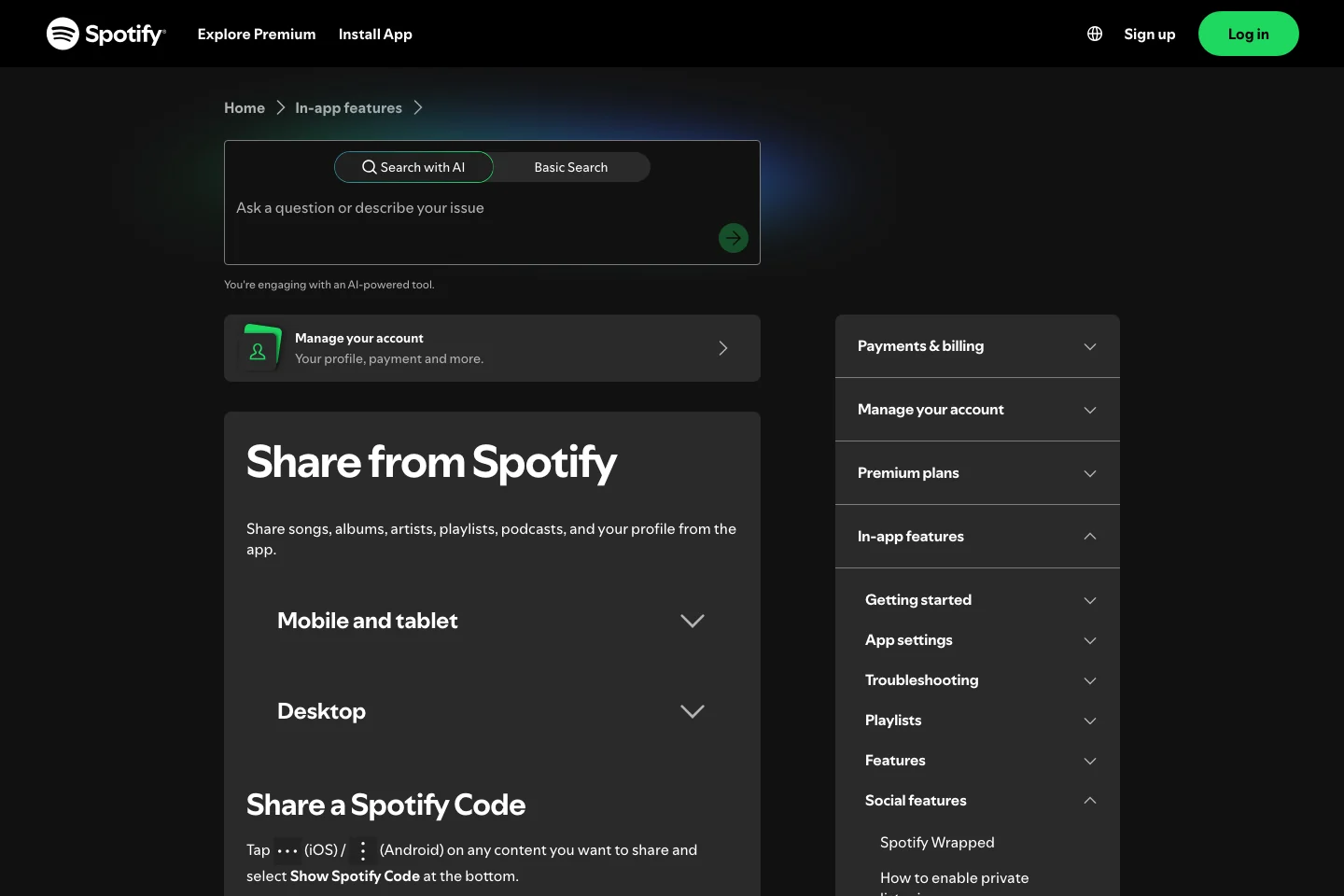Click the bold Show Spotify Code text
Viewport: 1344px width, 896px height.
[x=355, y=875]
